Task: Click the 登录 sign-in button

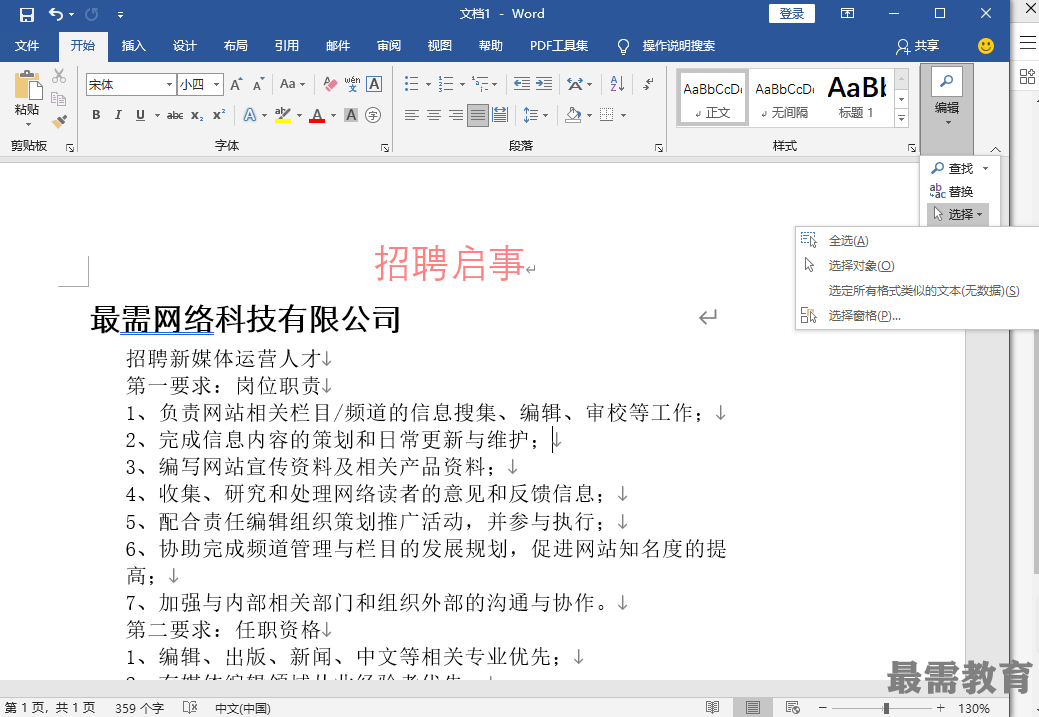Action: coord(792,13)
